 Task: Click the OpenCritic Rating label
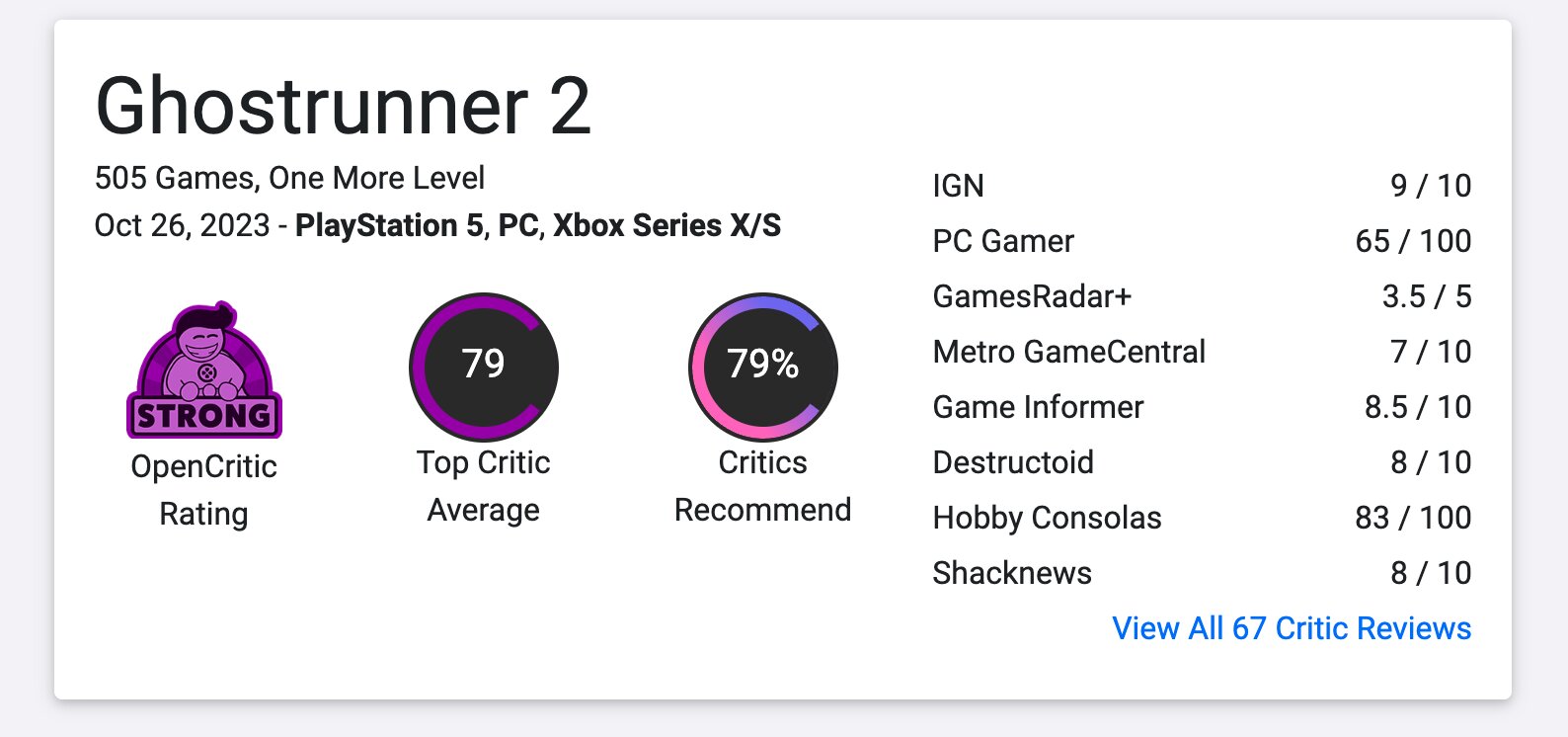click(x=203, y=490)
